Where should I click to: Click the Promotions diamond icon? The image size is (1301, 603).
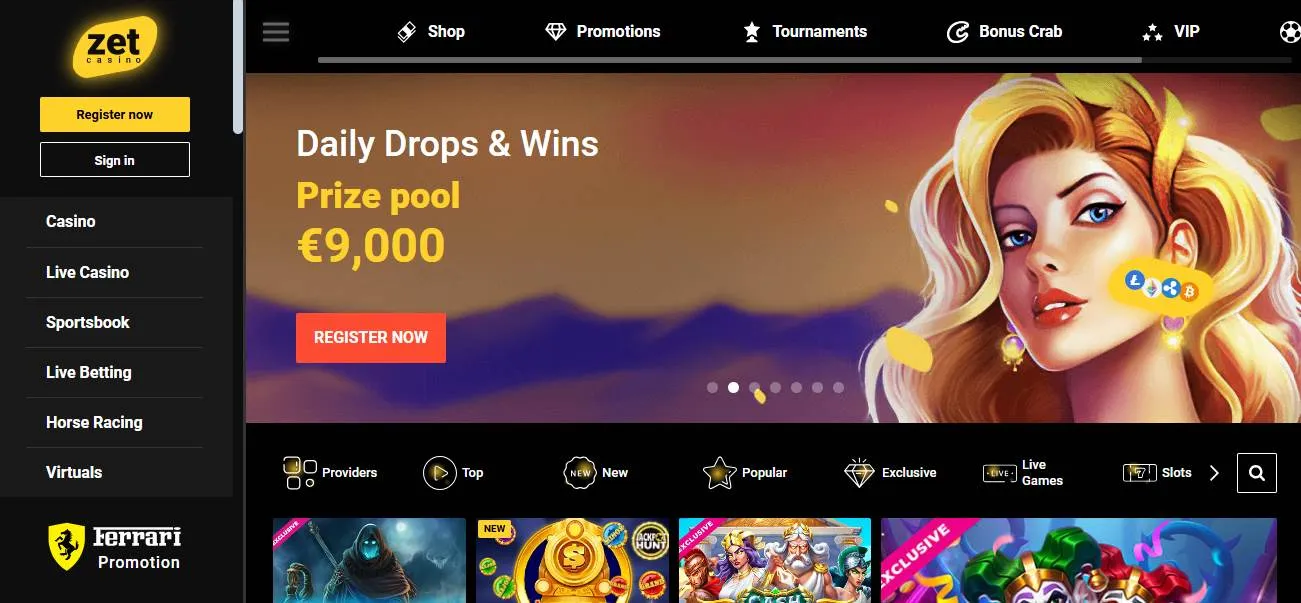[x=555, y=32]
